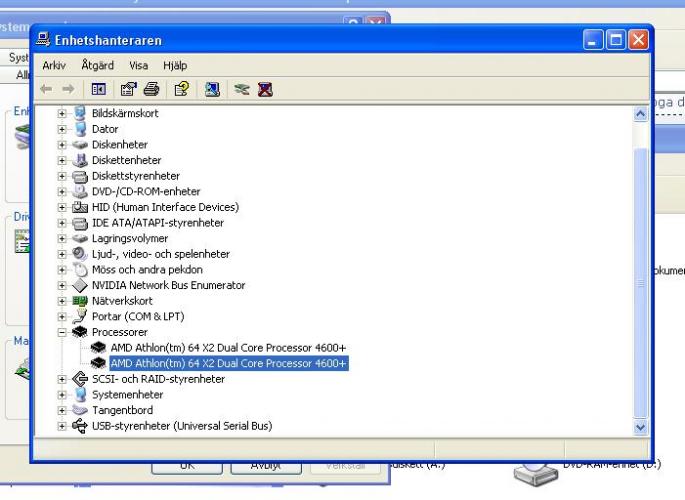The height and width of the screenshot is (500, 685).
Task: Click the device list scrollbar down arrow
Action: [641, 427]
